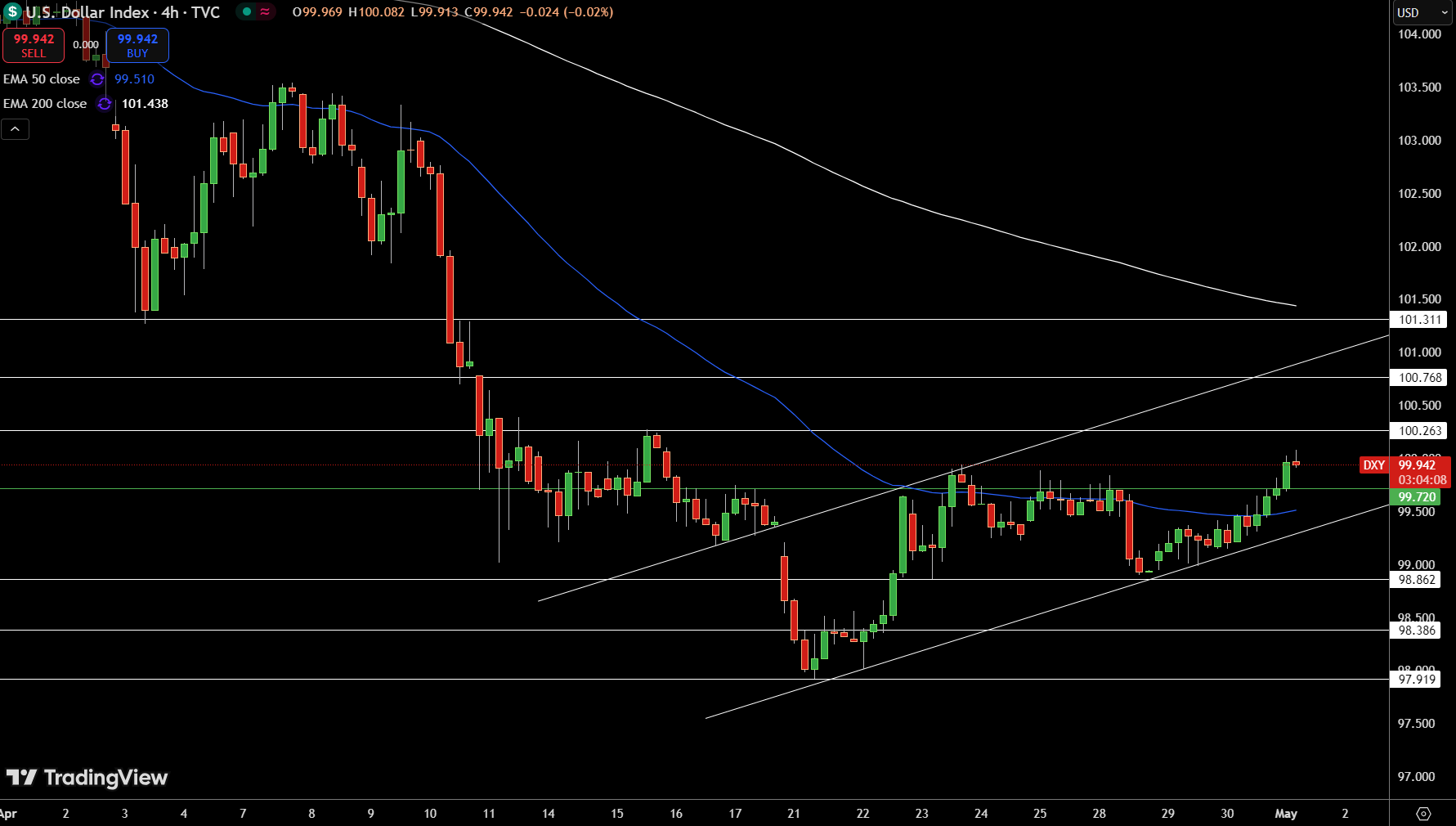Image resolution: width=1456 pixels, height=826 pixels.
Task: Click the refresh icon beside EMA 200 close
Action: click(x=105, y=104)
